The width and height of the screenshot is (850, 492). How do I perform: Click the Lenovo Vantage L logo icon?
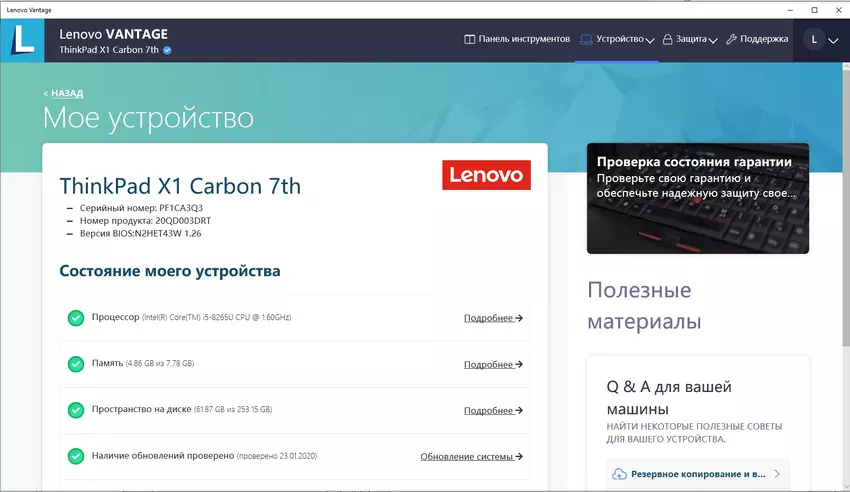click(x=22, y=40)
